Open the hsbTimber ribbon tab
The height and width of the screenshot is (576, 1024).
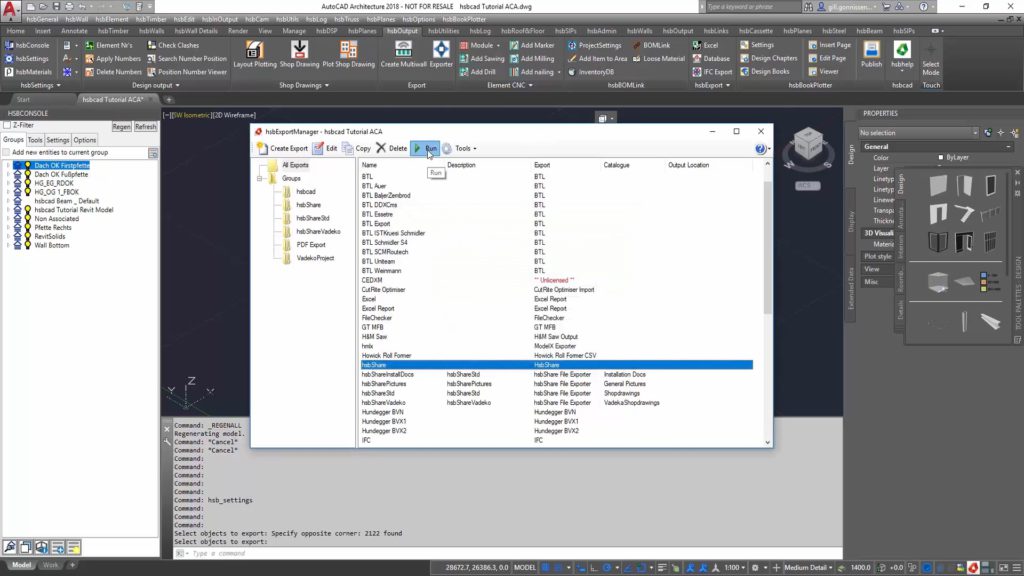[113, 31]
